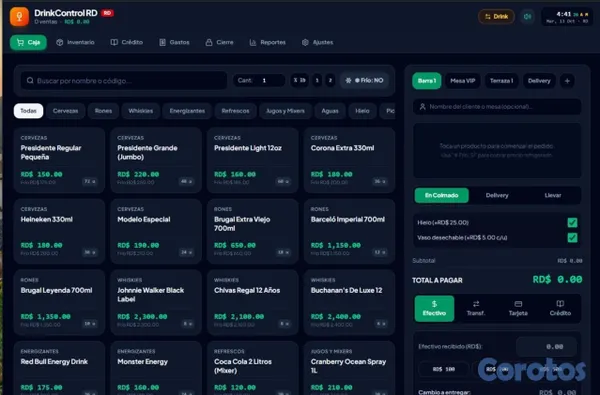Select Llevar order type
This screenshot has width=600, height=395.
pyautogui.click(x=553, y=195)
